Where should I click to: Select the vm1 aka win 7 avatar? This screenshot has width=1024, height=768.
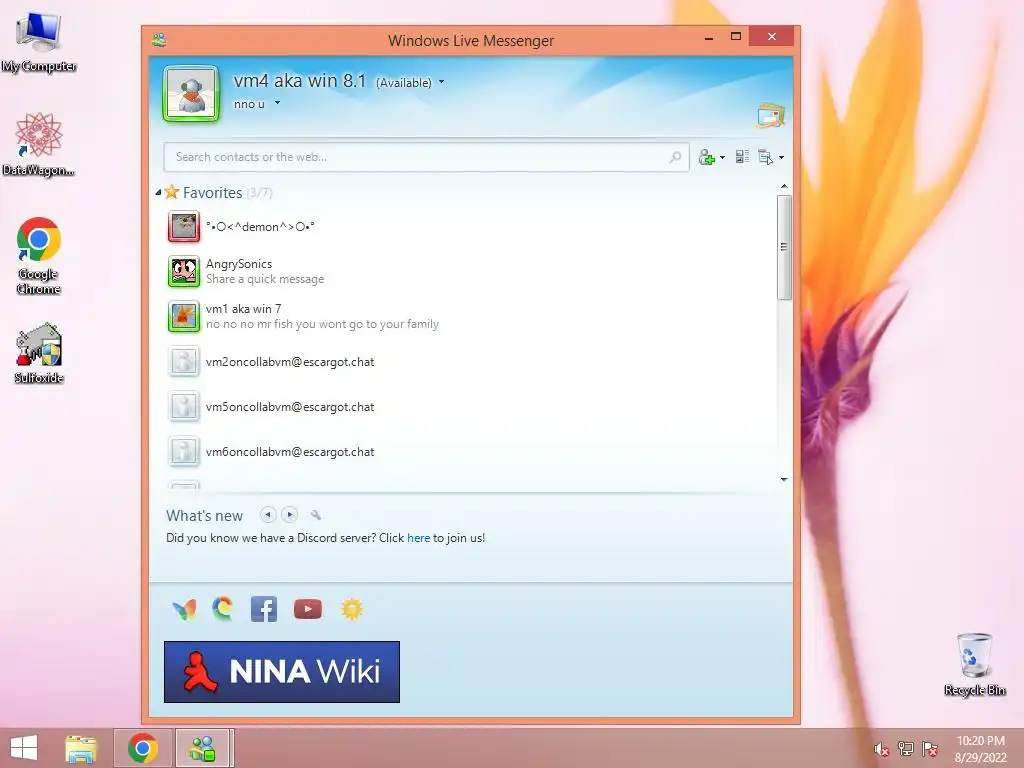tap(184, 317)
